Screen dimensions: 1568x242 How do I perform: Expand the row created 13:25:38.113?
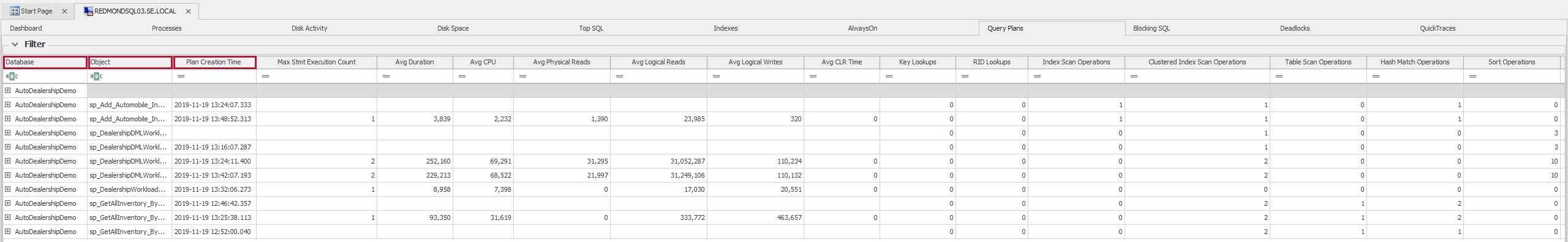8,217
